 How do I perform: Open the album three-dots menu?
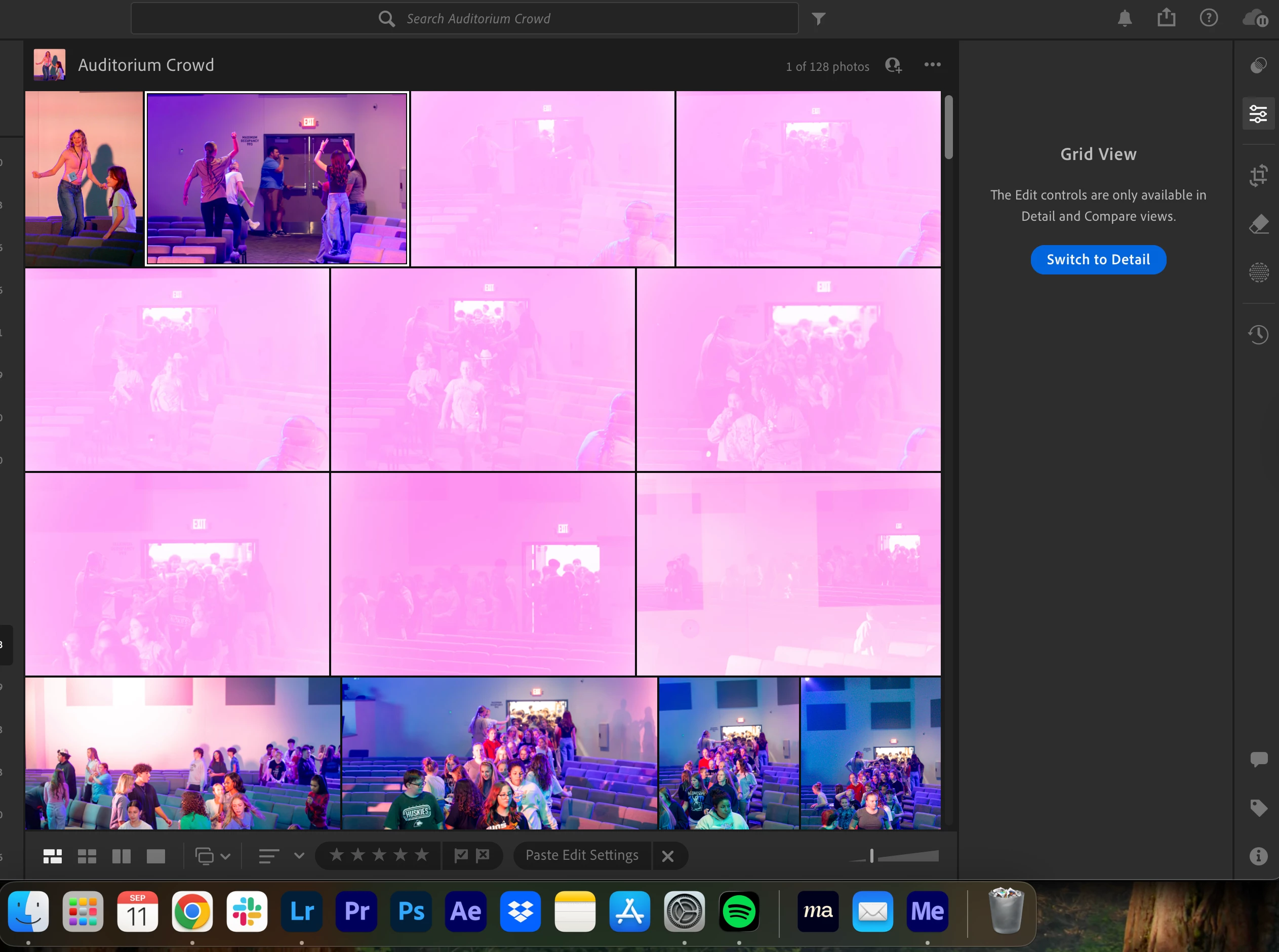(x=932, y=64)
